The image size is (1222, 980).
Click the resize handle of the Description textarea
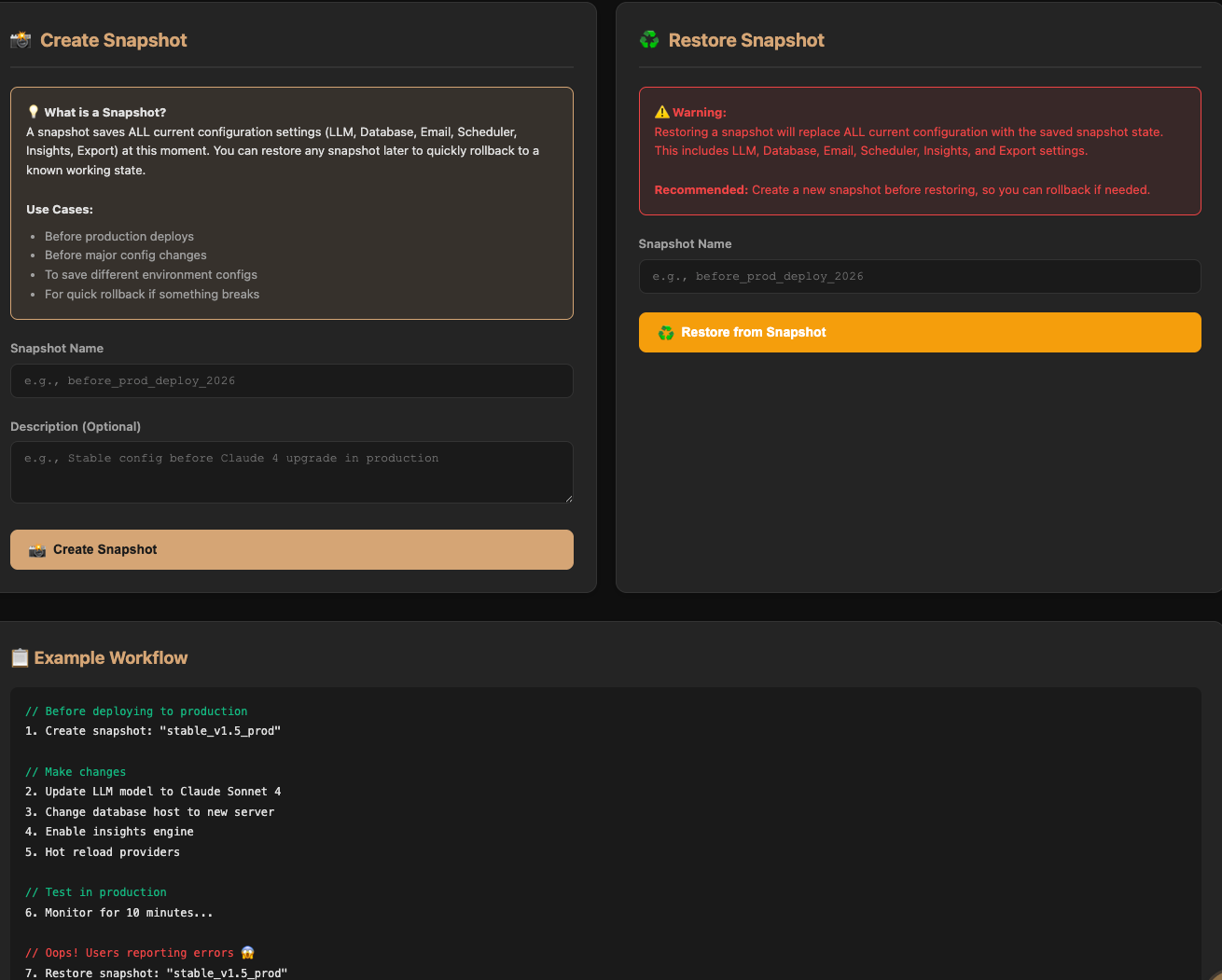[x=569, y=501]
